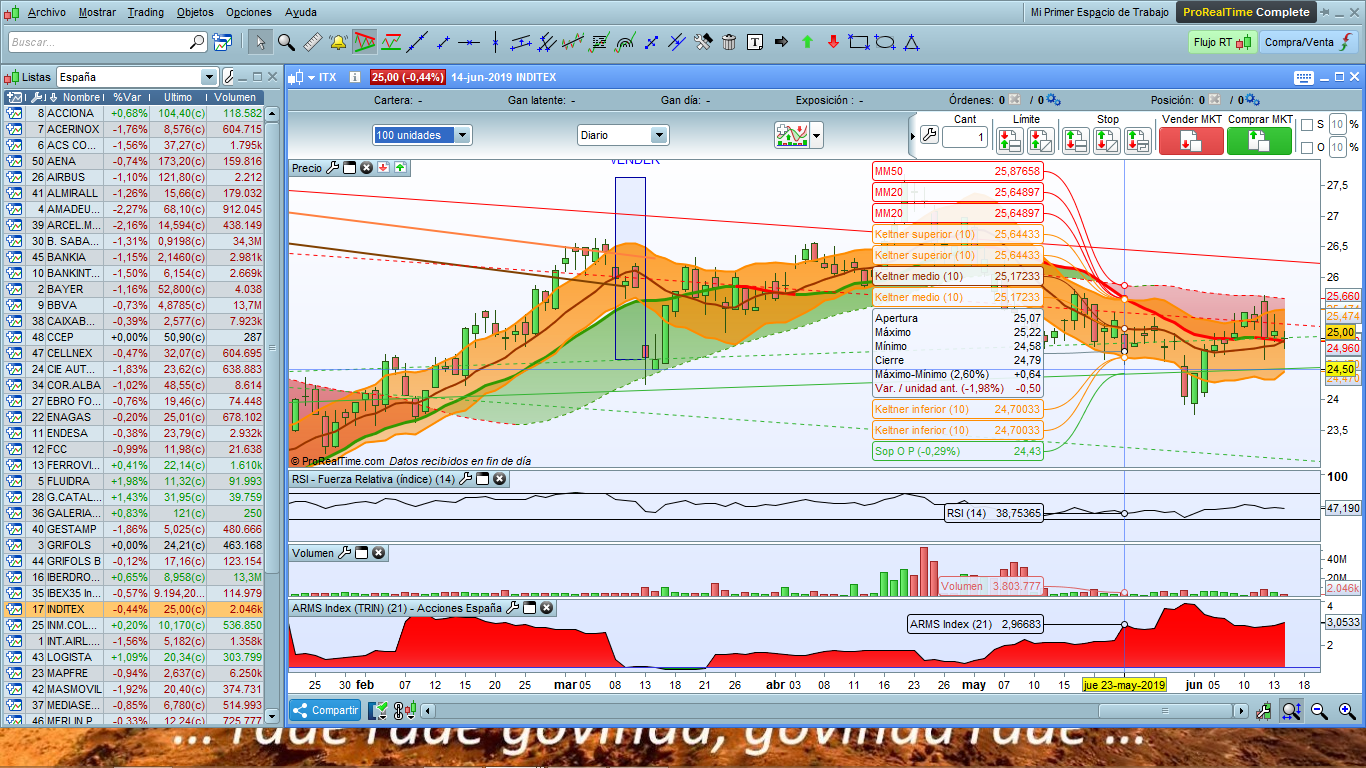The width and height of the screenshot is (1366, 768).
Task: Select the ruler measurement tool
Action: point(312,42)
